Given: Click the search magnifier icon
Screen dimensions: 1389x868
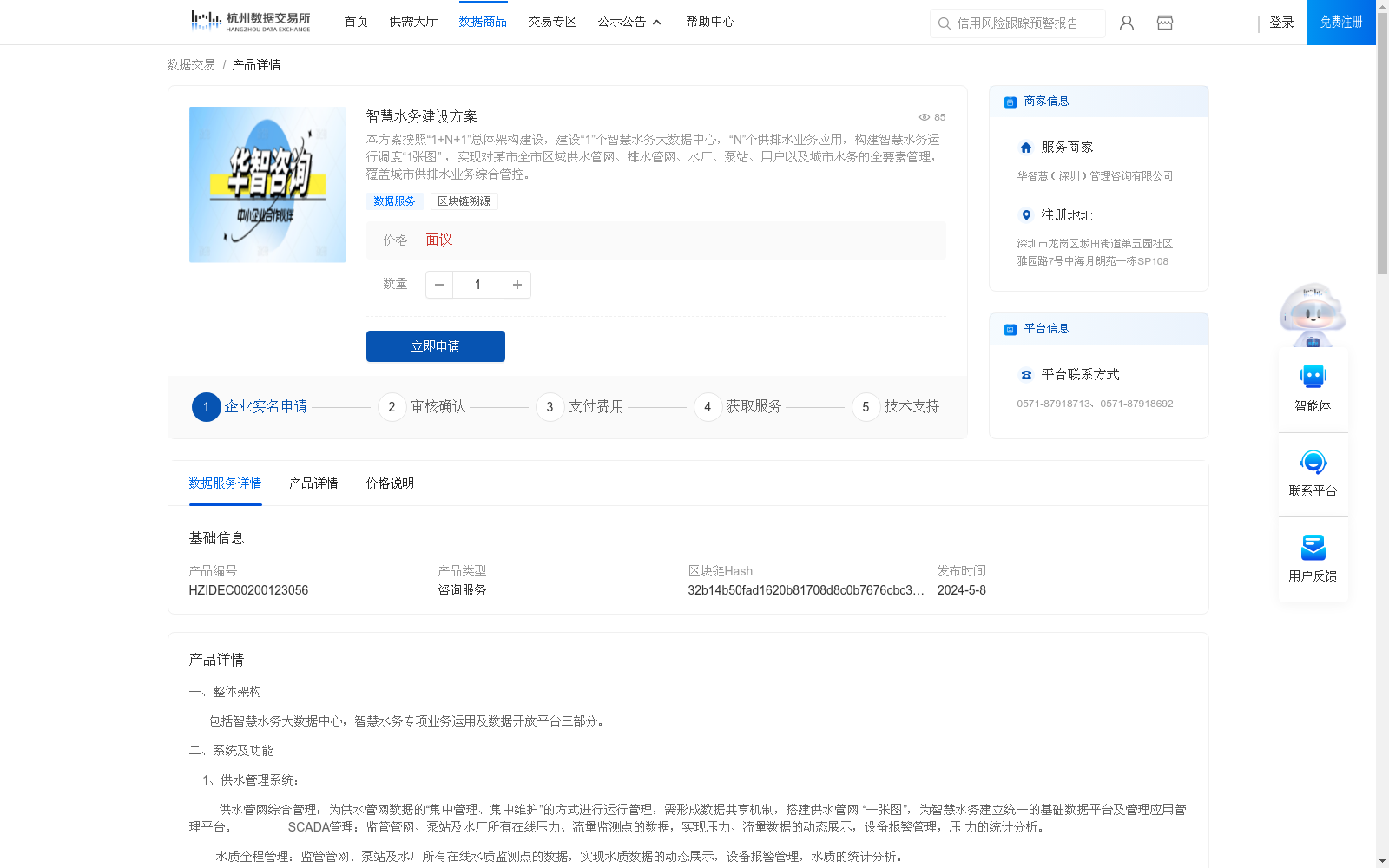Looking at the screenshot, I should pos(945,23).
